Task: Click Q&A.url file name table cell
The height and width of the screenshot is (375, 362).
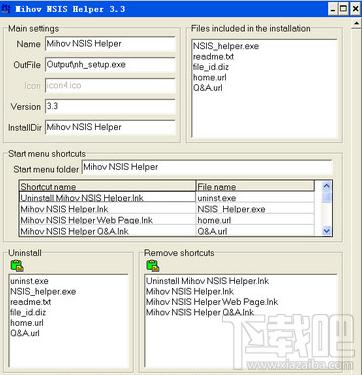Action: (255, 231)
